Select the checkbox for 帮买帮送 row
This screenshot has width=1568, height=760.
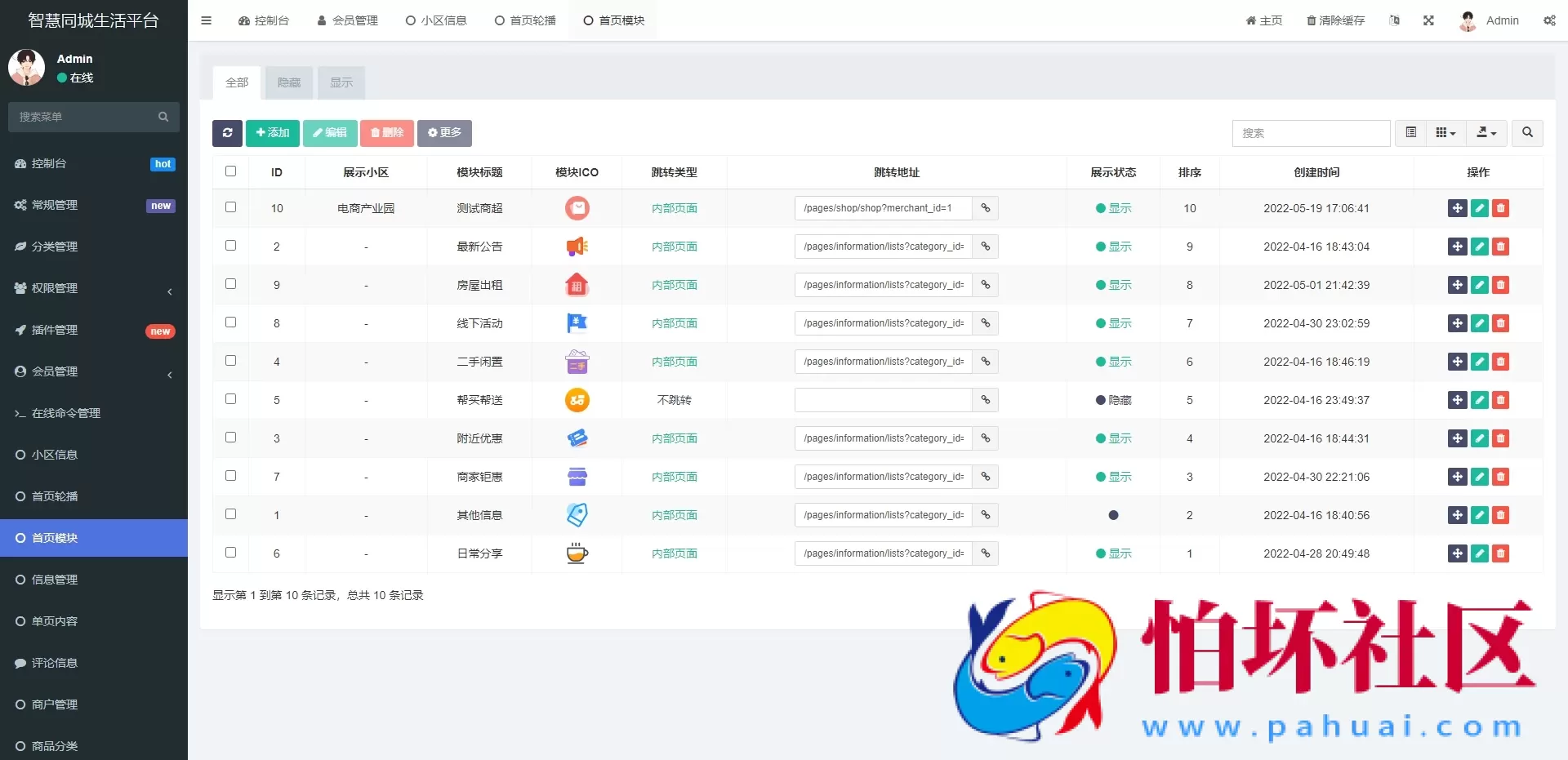click(x=230, y=399)
